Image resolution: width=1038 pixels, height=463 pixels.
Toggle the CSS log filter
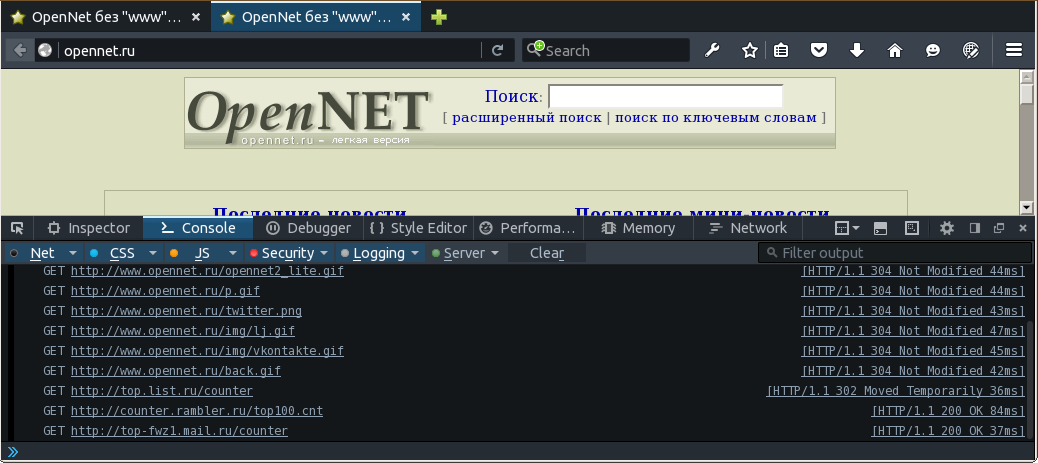[121, 253]
